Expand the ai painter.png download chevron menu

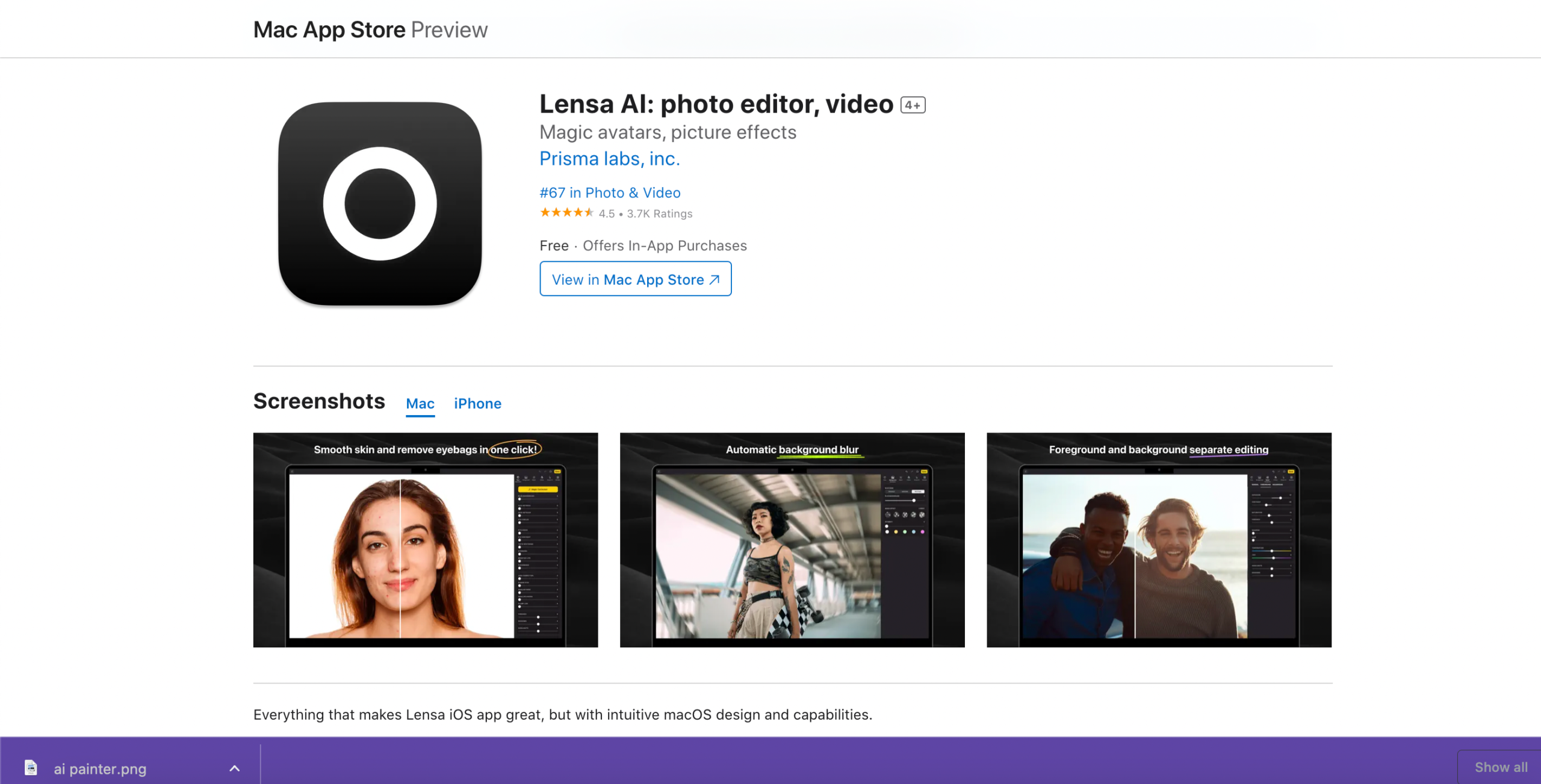click(x=235, y=768)
